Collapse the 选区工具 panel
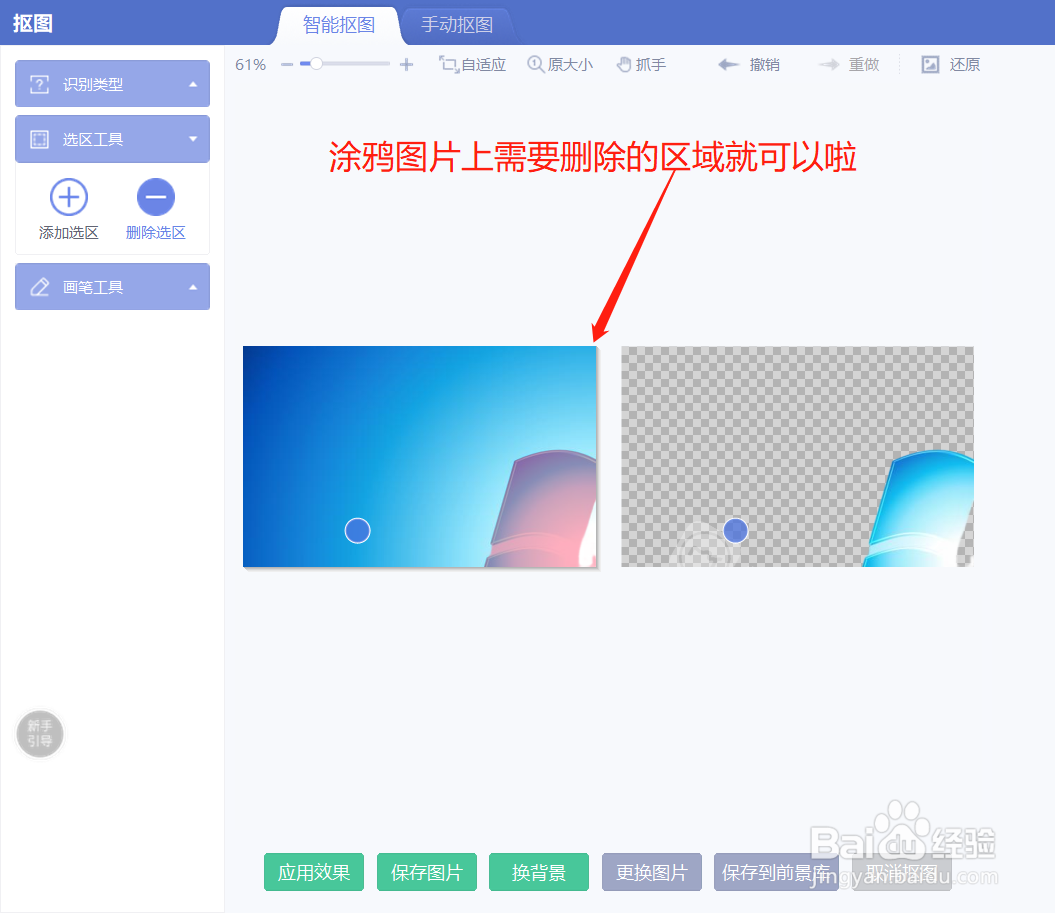Viewport: 1055px width, 913px height. [112, 139]
